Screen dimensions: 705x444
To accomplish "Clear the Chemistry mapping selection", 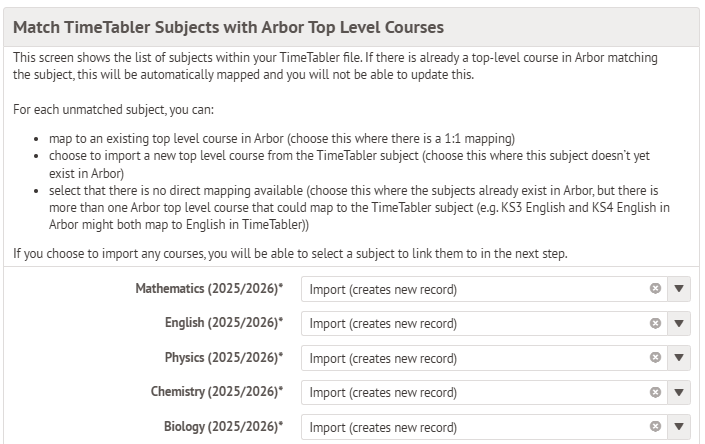I will tap(655, 392).
